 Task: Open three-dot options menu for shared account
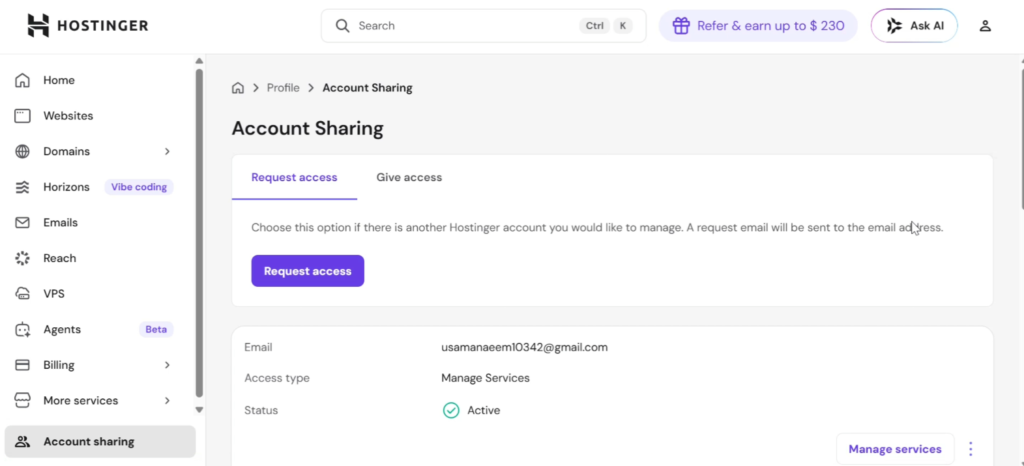coord(970,449)
